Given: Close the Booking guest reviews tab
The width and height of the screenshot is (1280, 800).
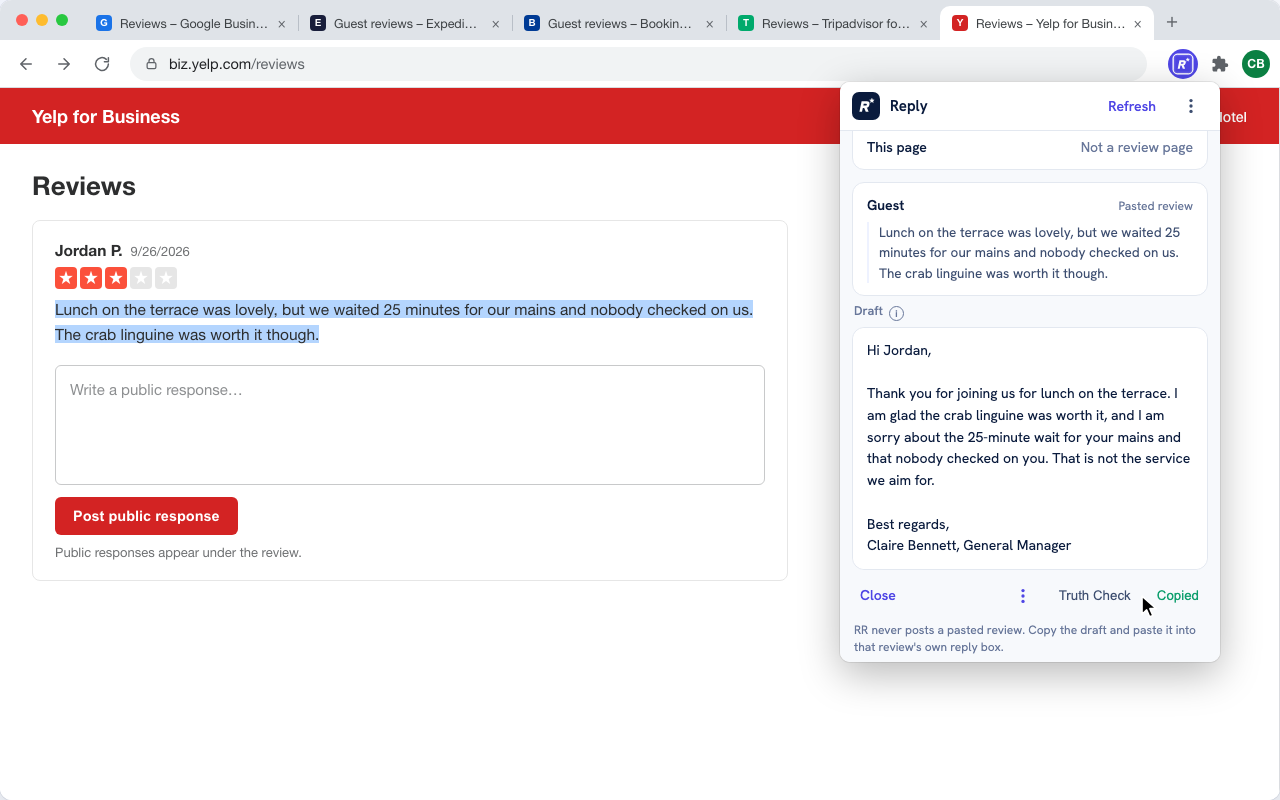Looking at the screenshot, I should [709, 23].
